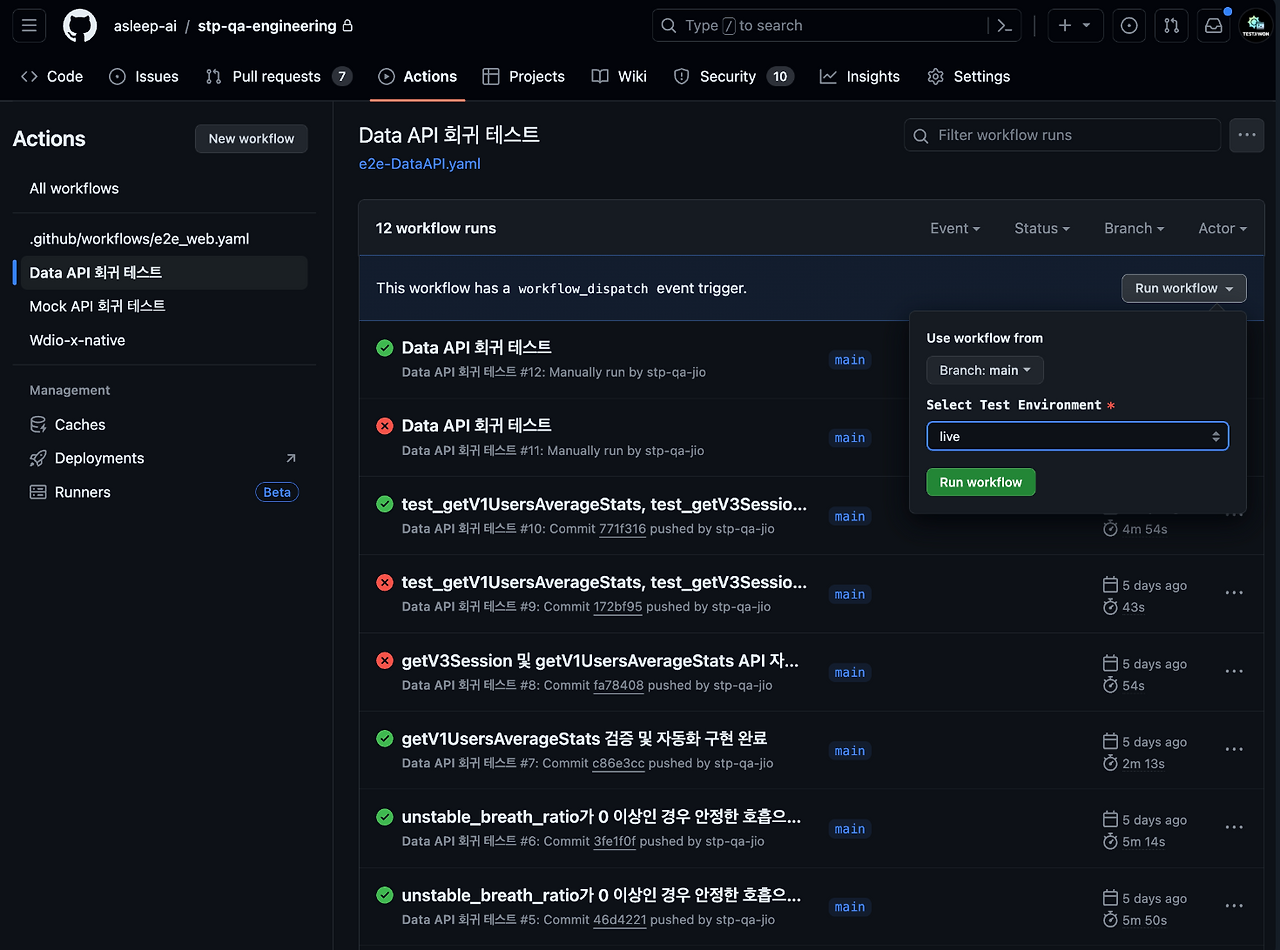Click failed status icon of run #11

pos(385,426)
